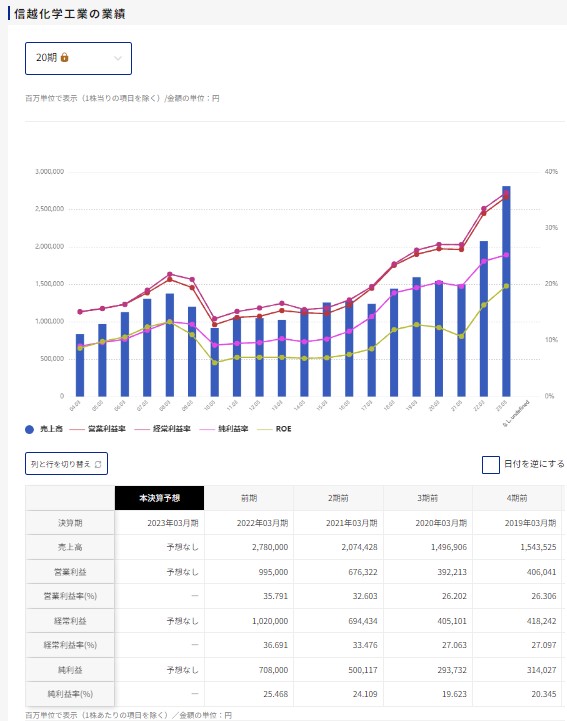The width and height of the screenshot is (567, 721).
Task: Click the sales value 2,074,428
Action: (359, 548)
